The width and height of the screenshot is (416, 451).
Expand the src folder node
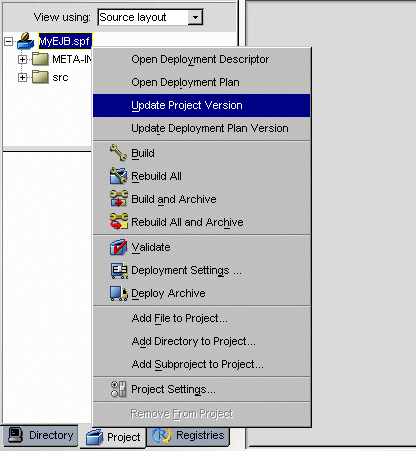(22, 78)
